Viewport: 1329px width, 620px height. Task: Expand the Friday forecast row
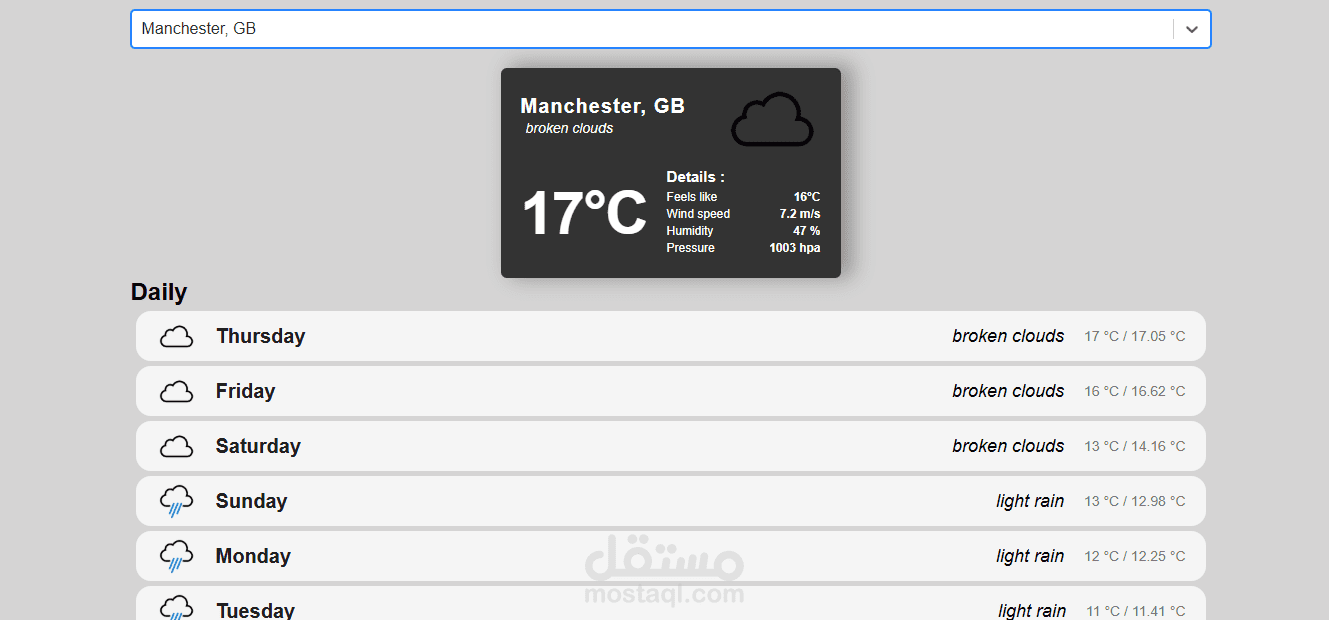tap(671, 391)
